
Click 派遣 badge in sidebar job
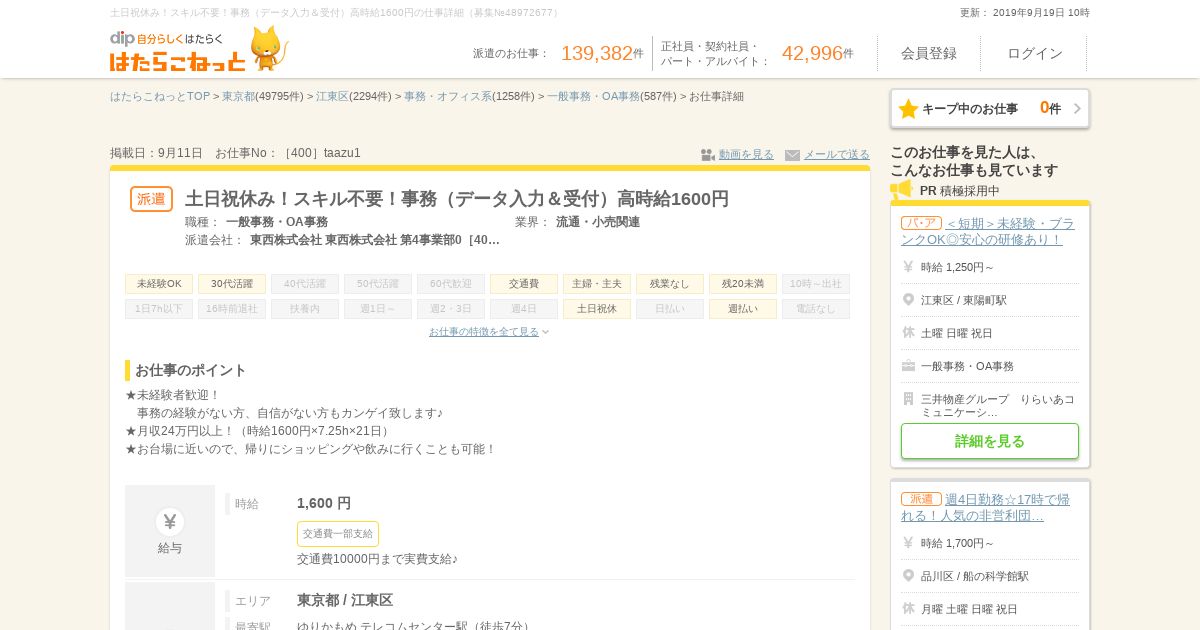pyautogui.click(x=921, y=499)
